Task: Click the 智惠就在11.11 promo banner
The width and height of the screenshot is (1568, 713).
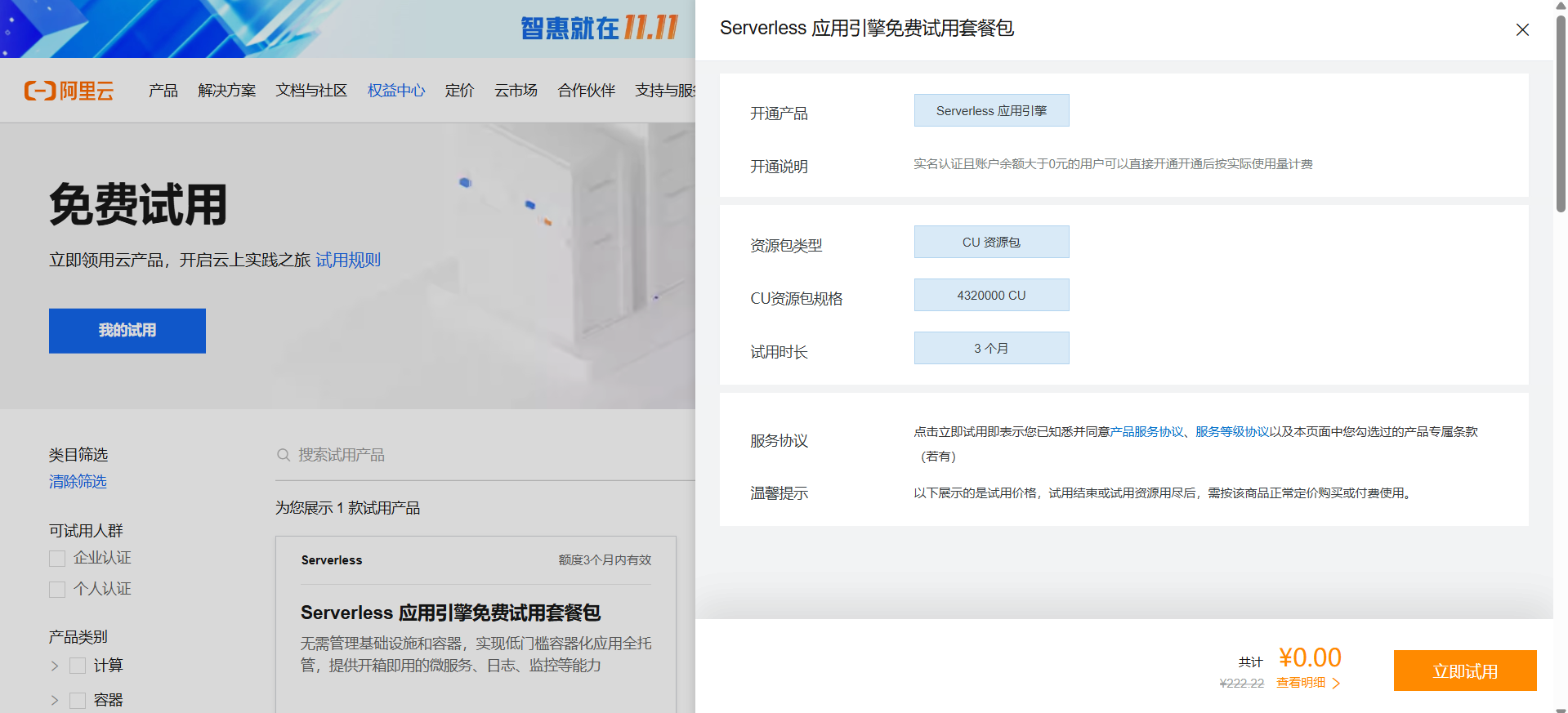Action: pyautogui.click(x=347, y=29)
